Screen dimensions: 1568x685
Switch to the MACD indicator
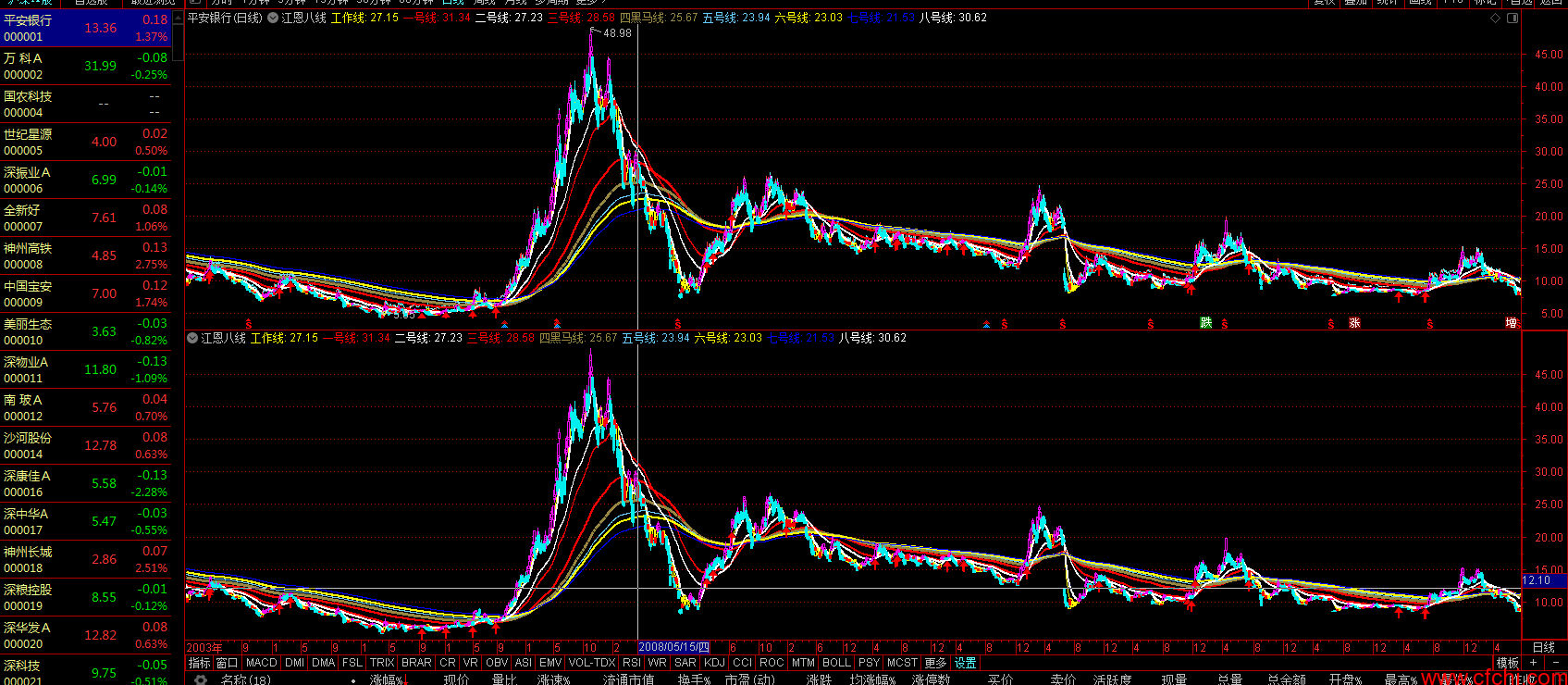coord(262,663)
